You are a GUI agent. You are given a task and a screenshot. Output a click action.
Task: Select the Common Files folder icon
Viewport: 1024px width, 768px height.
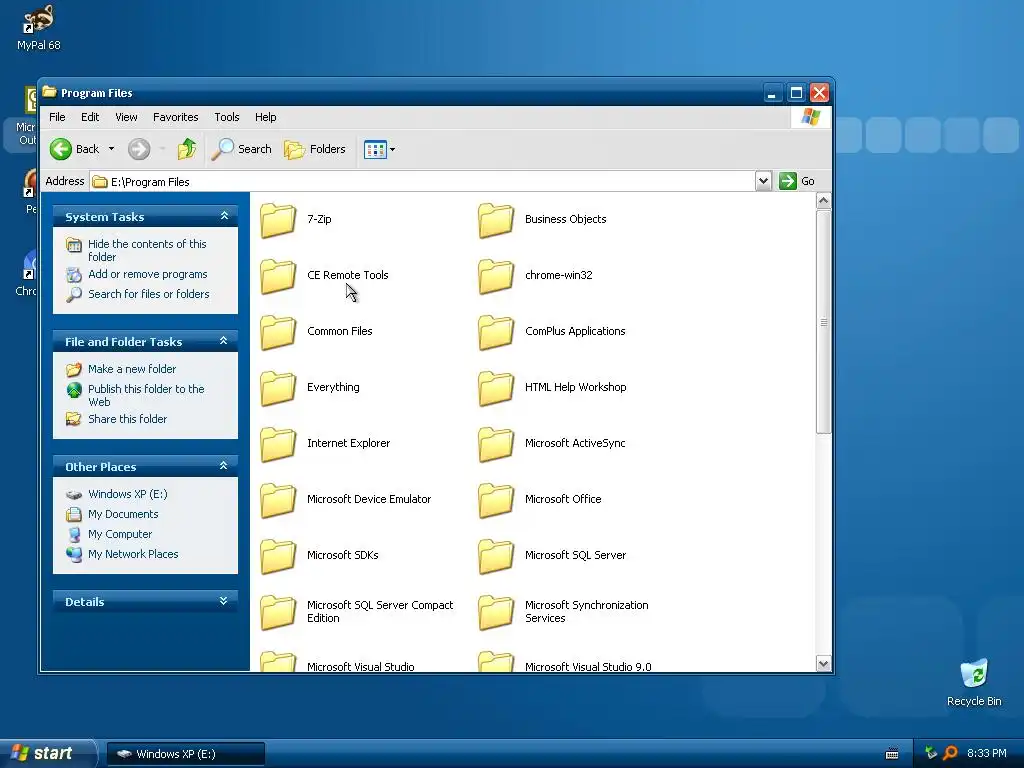[x=278, y=332]
